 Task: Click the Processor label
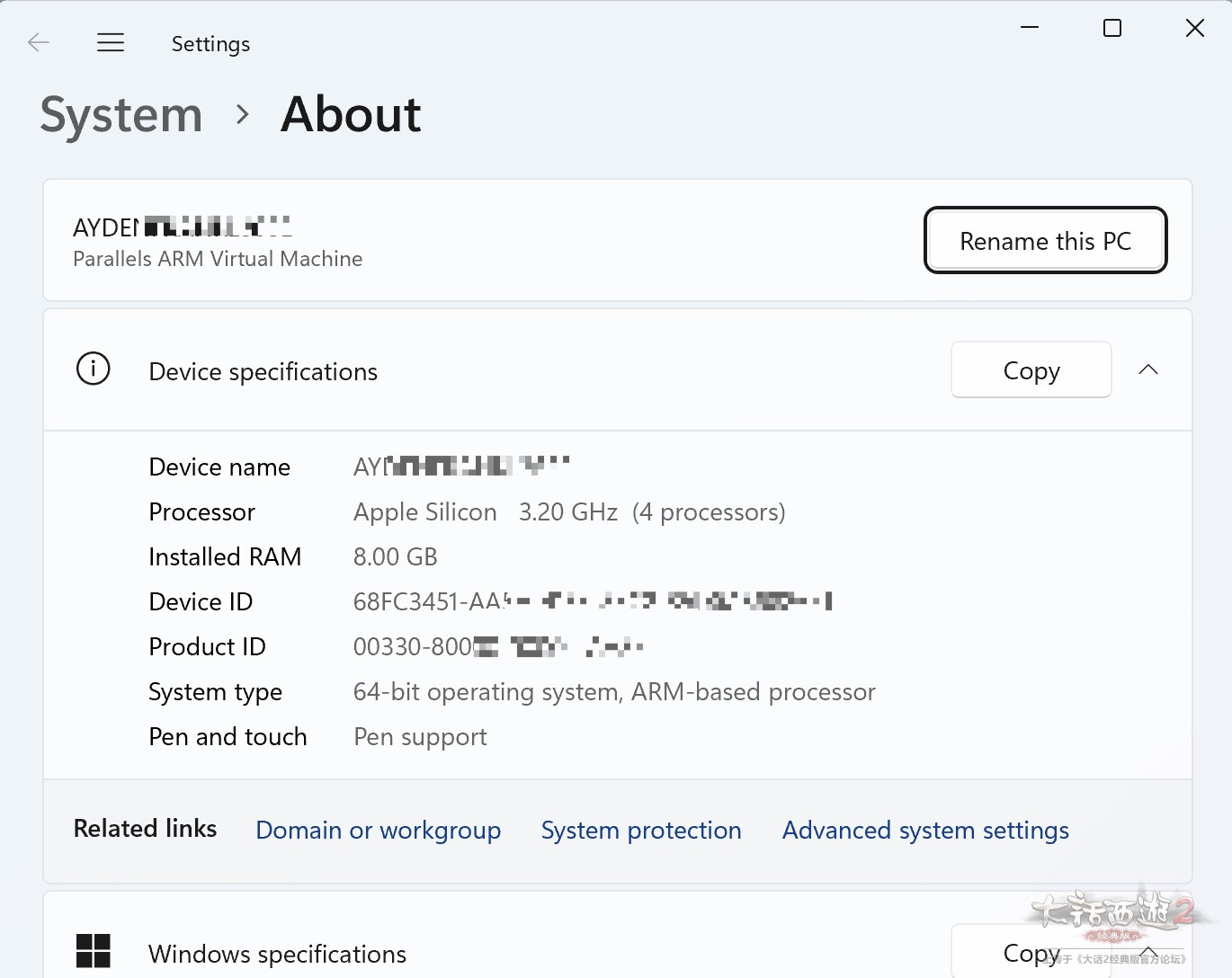(202, 512)
